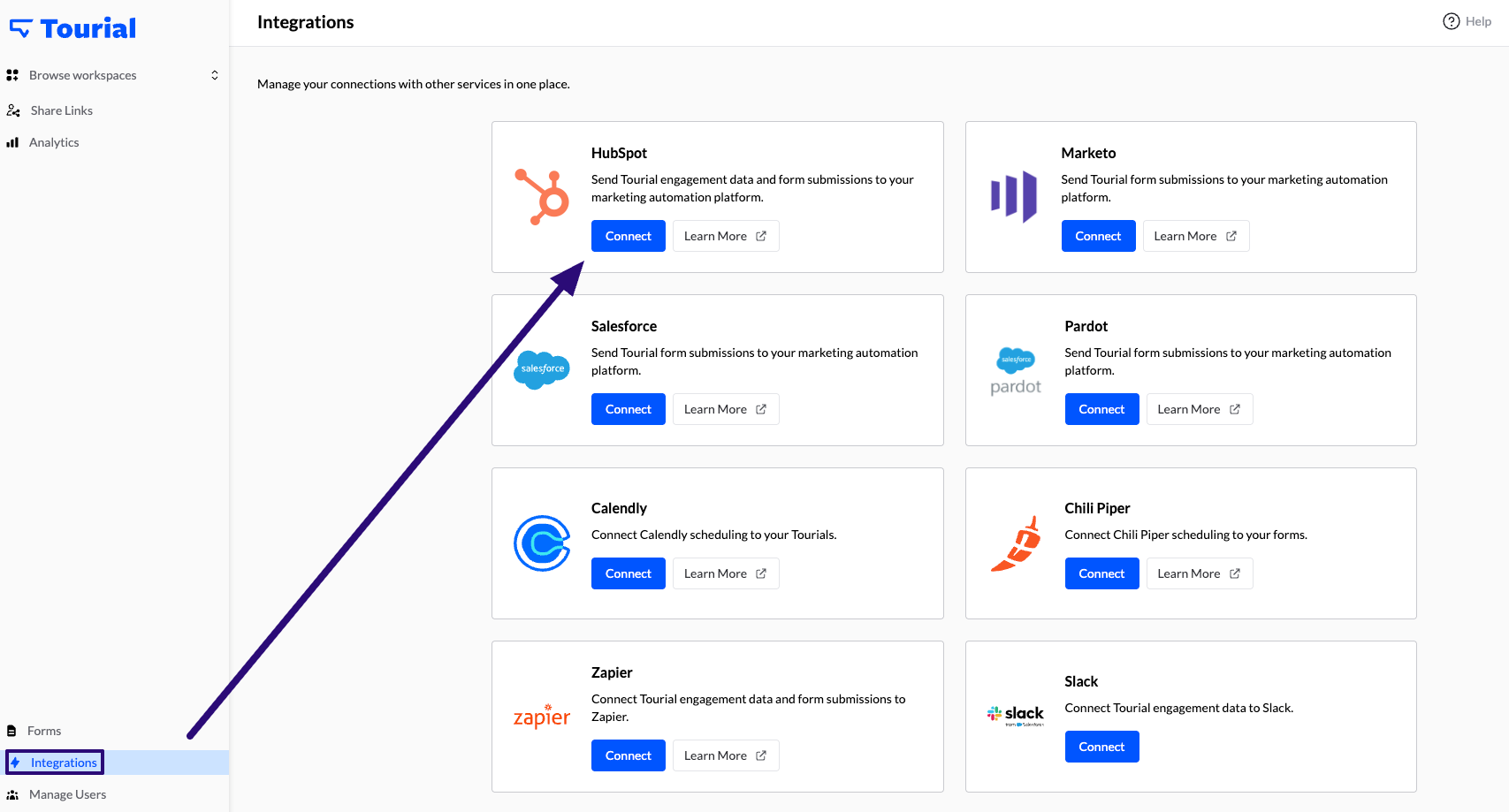Go to Analytics in sidebar
Image resolution: width=1509 pixels, height=812 pixels.
coord(54,142)
